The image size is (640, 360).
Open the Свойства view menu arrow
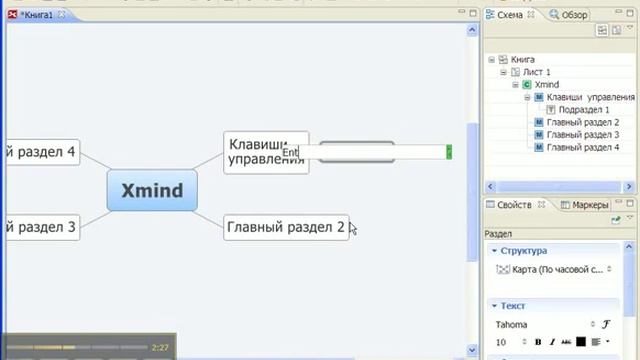[x=630, y=218]
